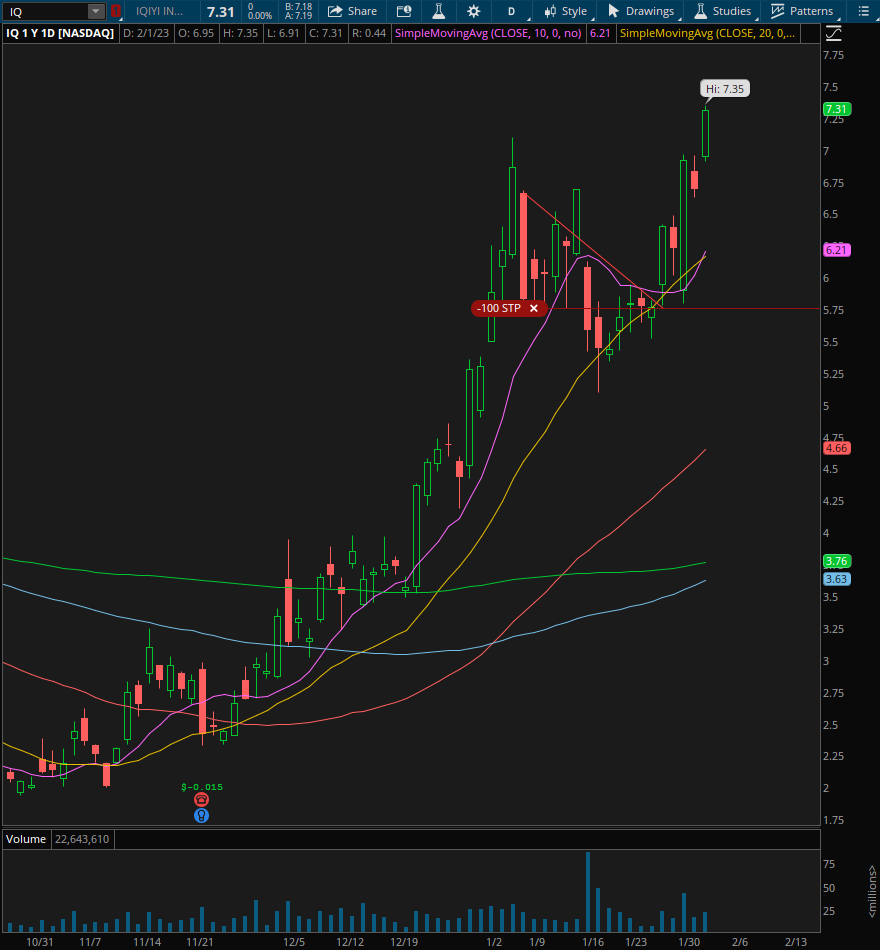Viewport: 880px width, 950px height.
Task: Click the 7.31 last price in header
Action: click(x=220, y=12)
